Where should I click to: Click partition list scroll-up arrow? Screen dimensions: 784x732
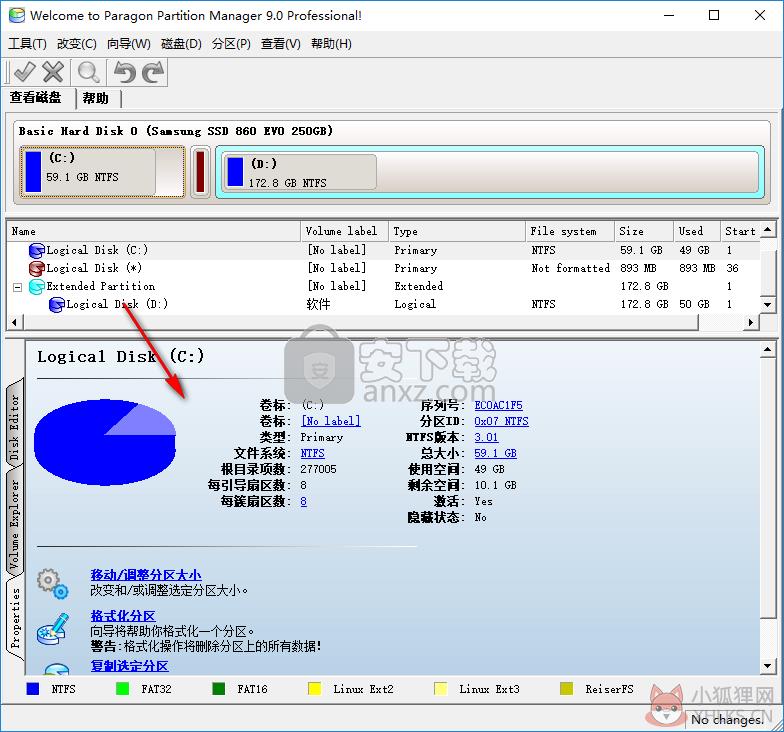tap(768, 230)
